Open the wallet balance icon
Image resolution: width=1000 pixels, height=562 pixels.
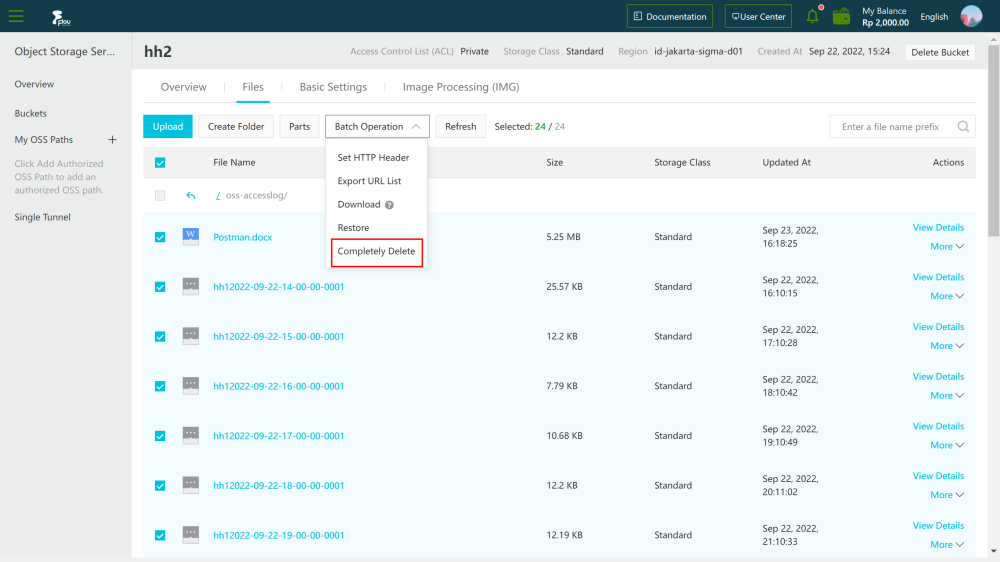tap(841, 16)
